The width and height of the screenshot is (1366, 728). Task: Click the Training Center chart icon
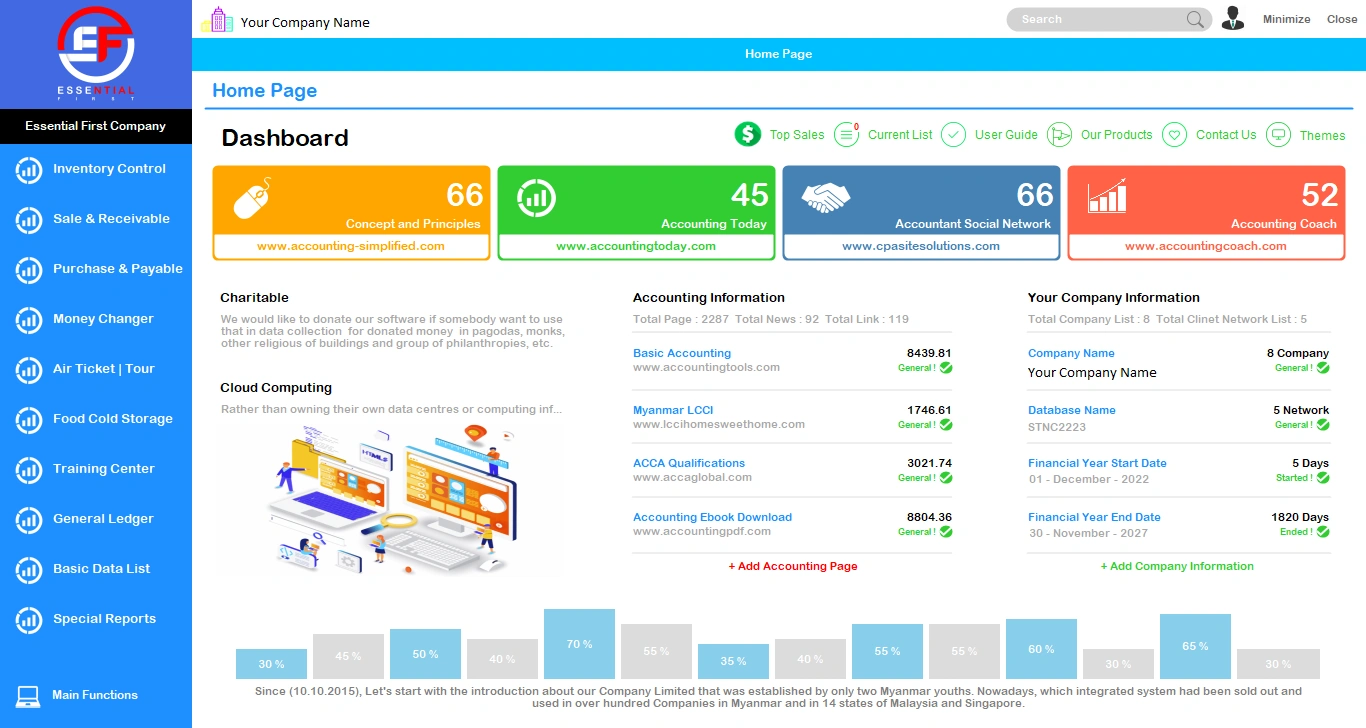(28, 470)
